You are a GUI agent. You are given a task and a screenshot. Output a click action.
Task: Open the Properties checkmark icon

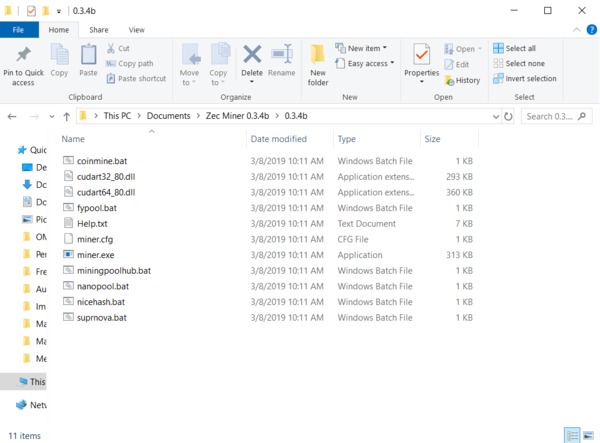tap(422, 55)
